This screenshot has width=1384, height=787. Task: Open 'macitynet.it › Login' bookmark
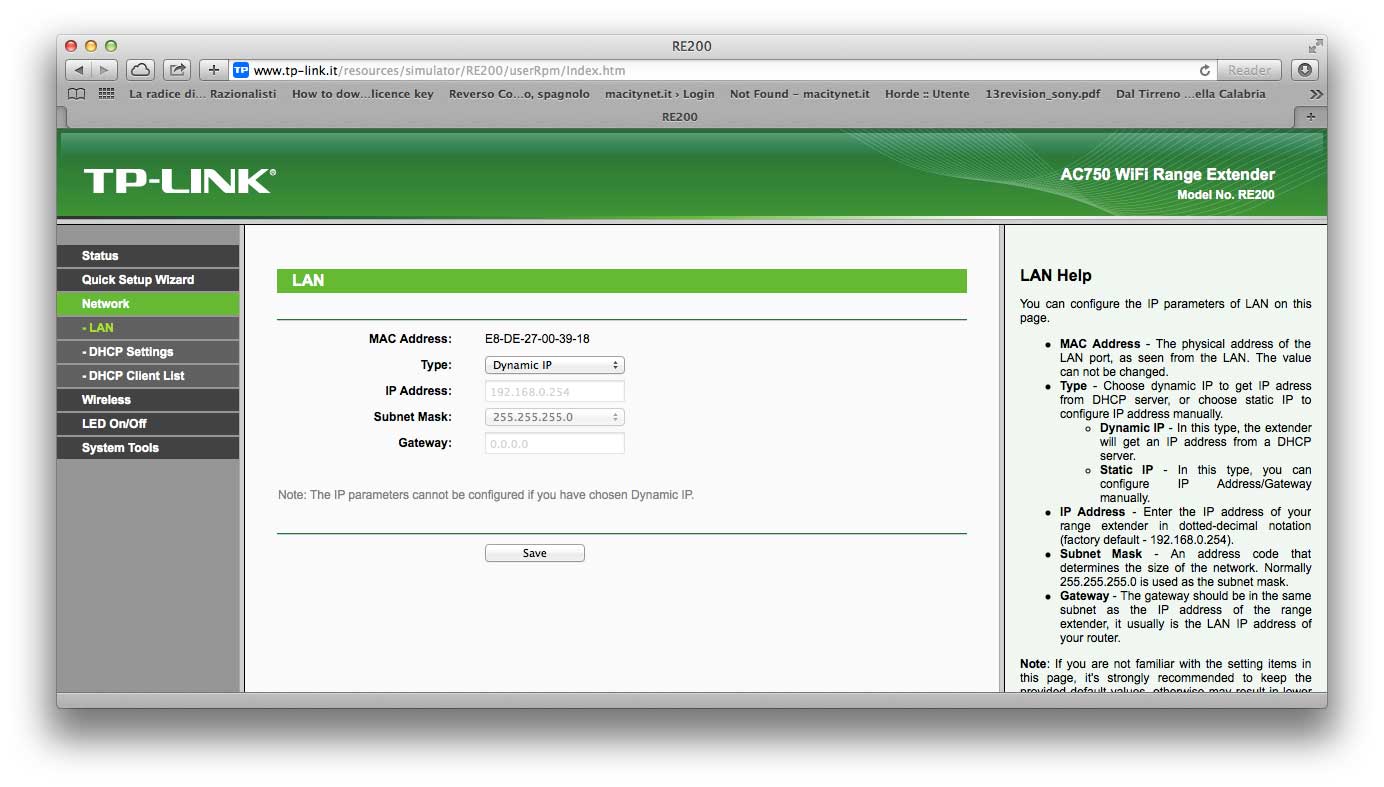(x=660, y=94)
